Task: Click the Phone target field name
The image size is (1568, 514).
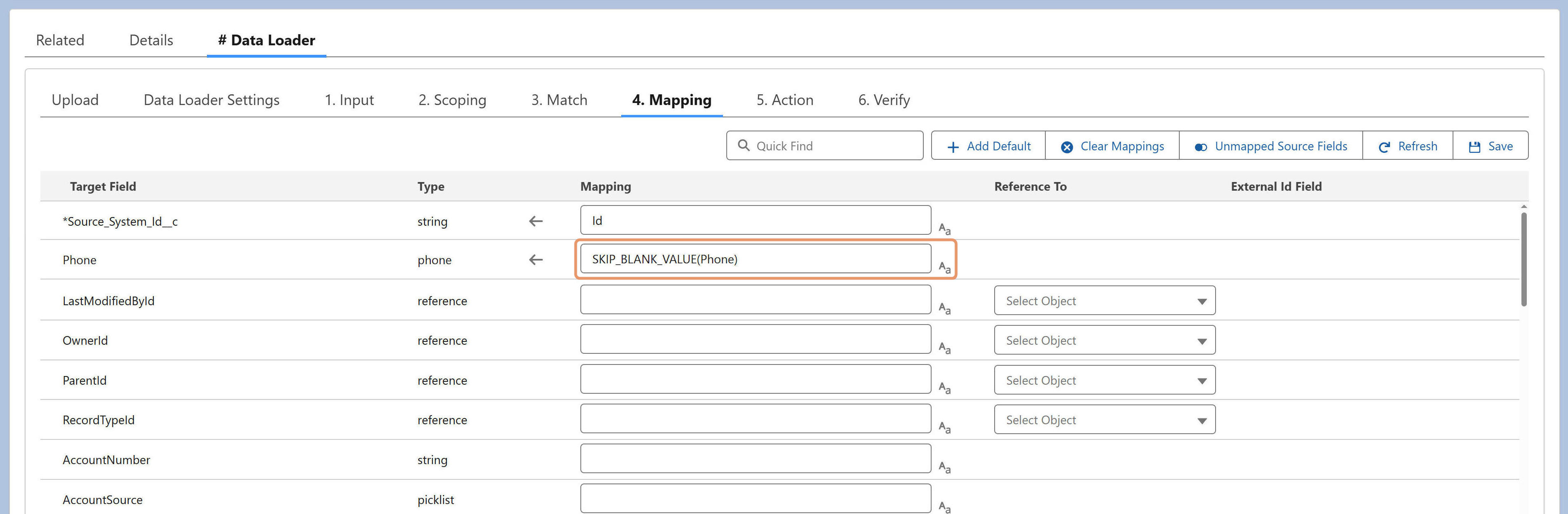Action: [79, 260]
